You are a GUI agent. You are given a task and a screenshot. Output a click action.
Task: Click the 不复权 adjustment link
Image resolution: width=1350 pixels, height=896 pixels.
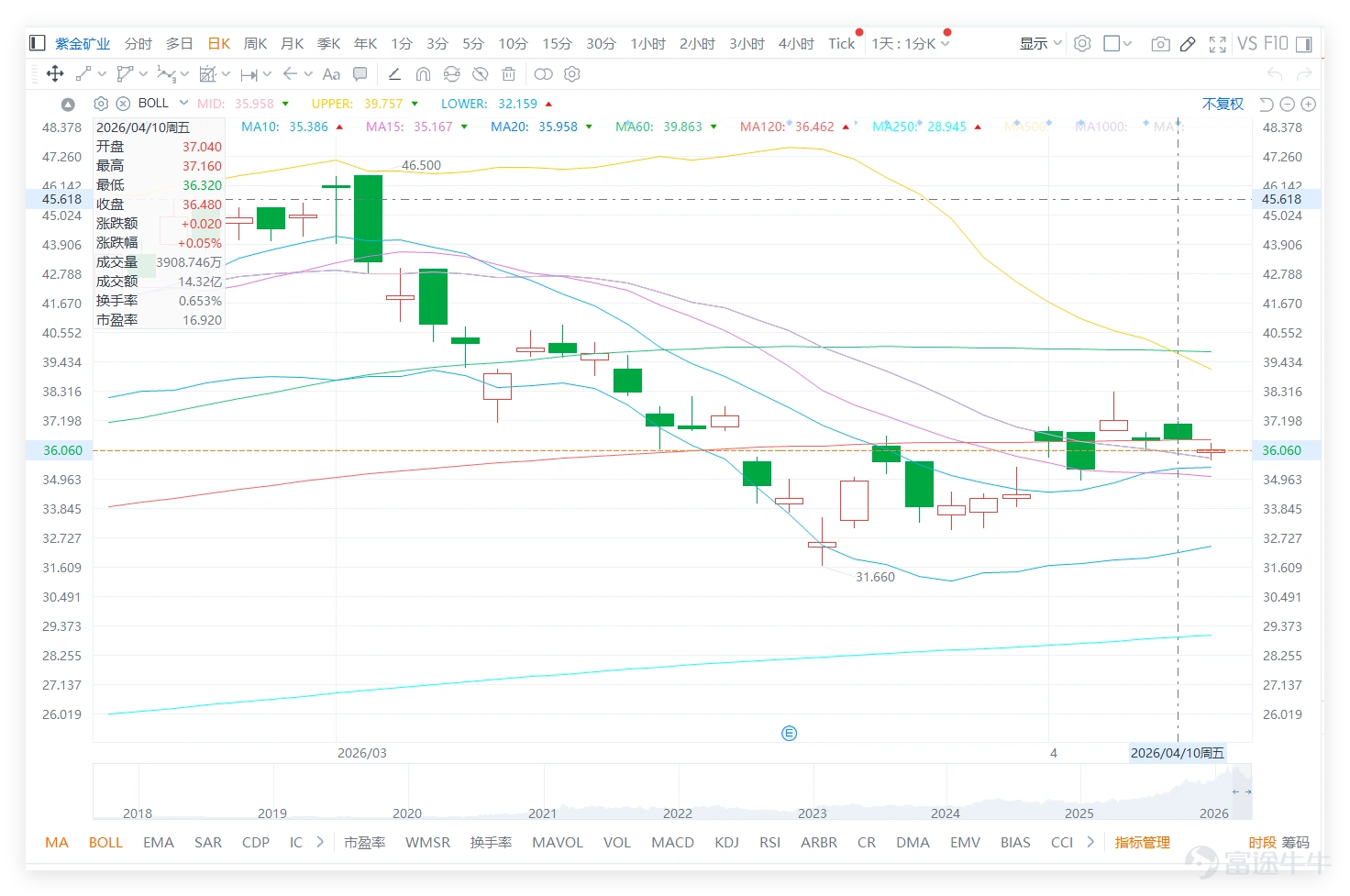pyautogui.click(x=1223, y=104)
